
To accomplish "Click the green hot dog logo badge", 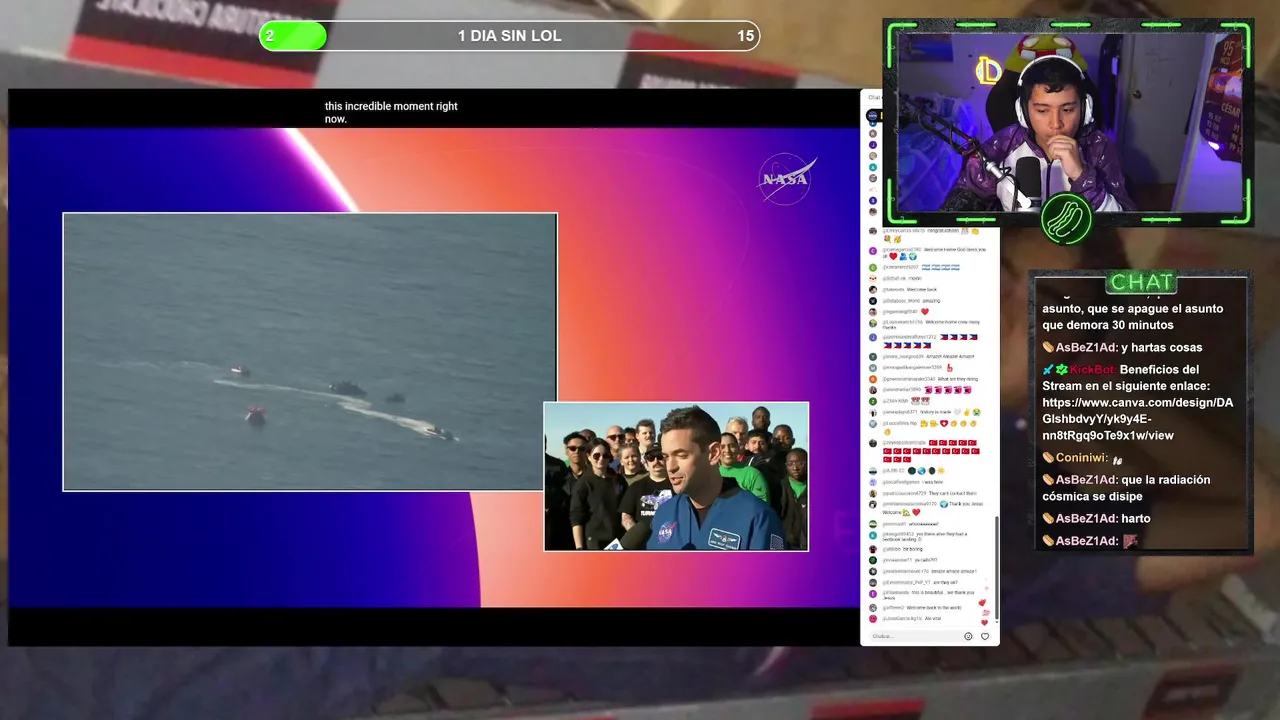I will pos(1066,219).
